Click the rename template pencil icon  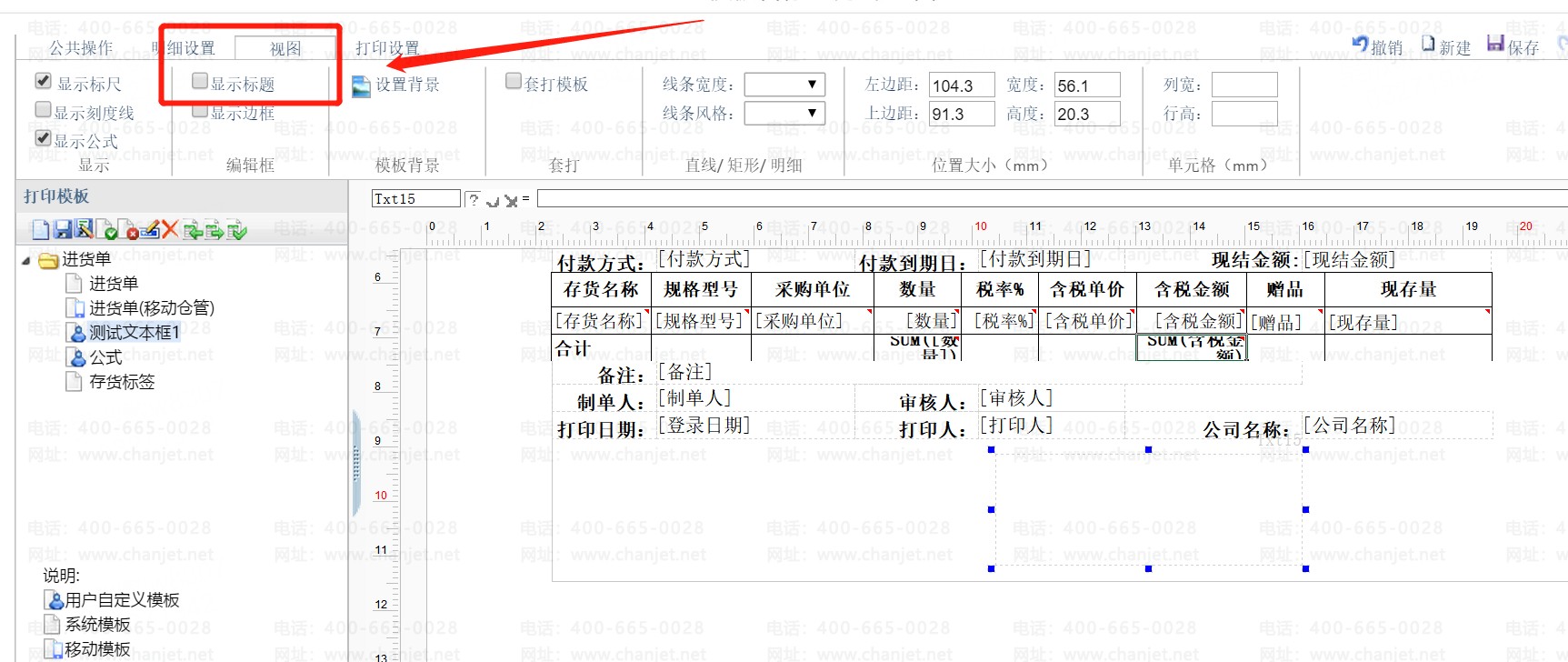pyautogui.click(x=150, y=230)
